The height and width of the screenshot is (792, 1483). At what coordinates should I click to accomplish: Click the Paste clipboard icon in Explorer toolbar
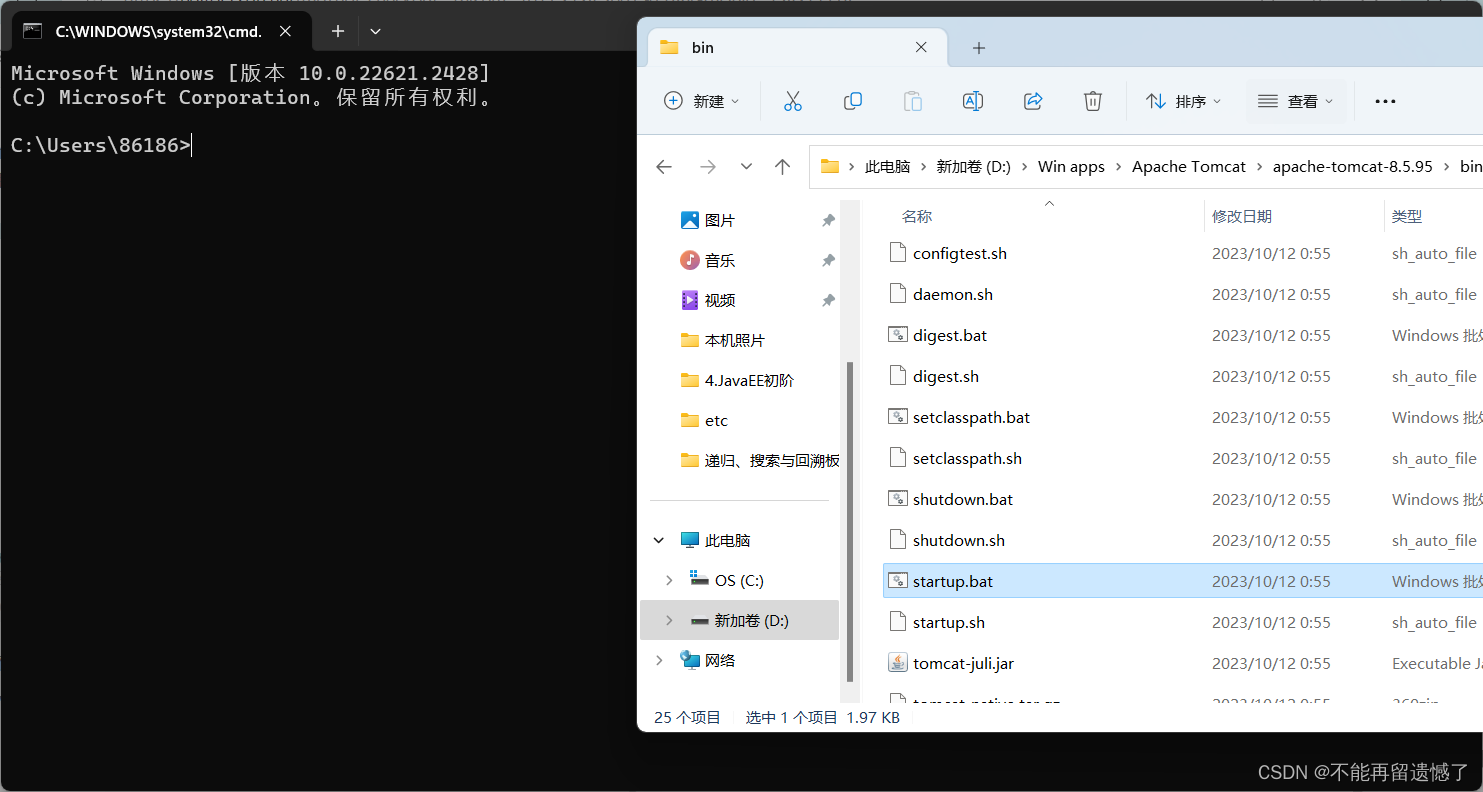pyautogui.click(x=912, y=101)
